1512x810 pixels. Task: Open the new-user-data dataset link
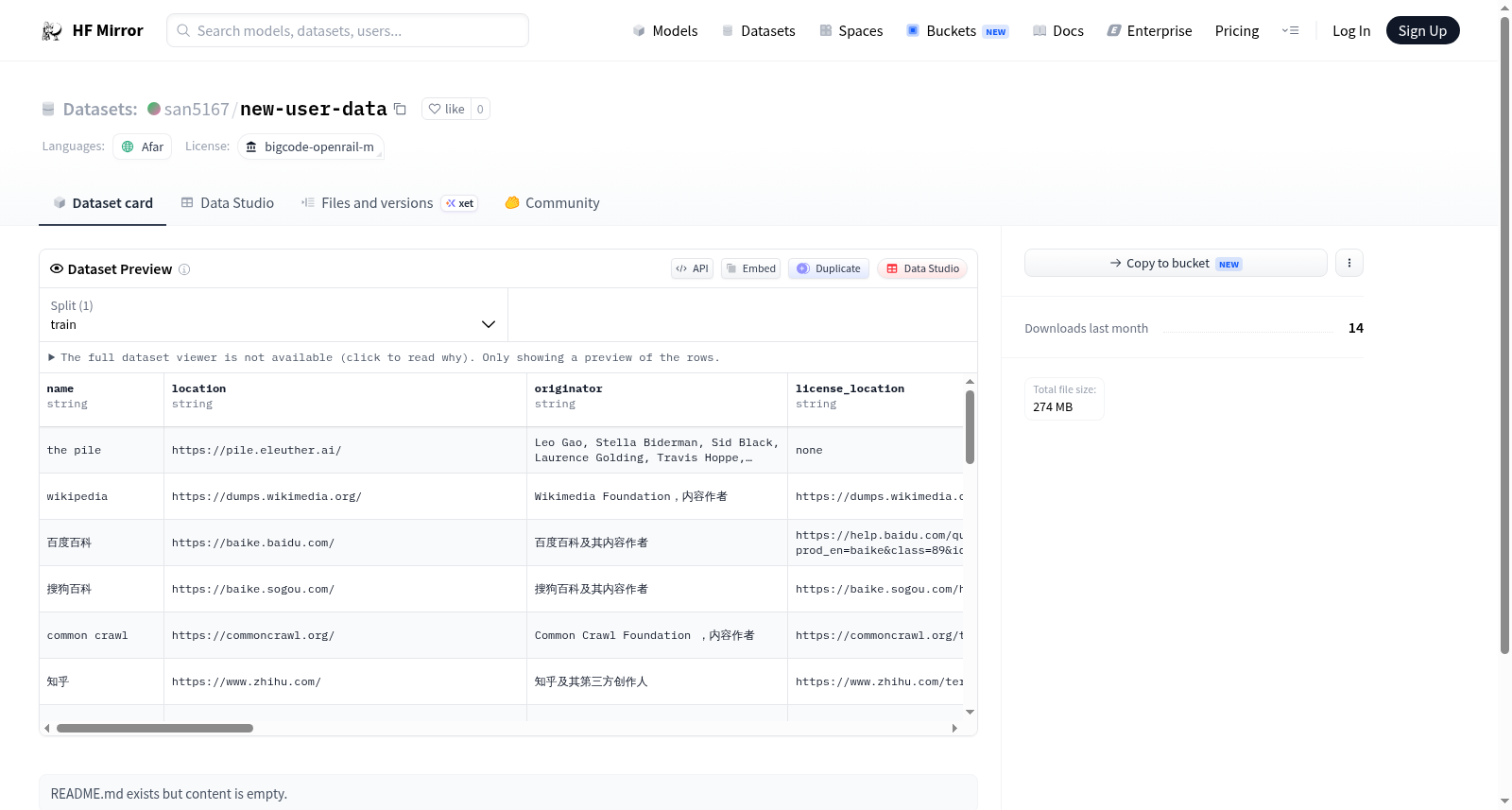click(x=314, y=109)
